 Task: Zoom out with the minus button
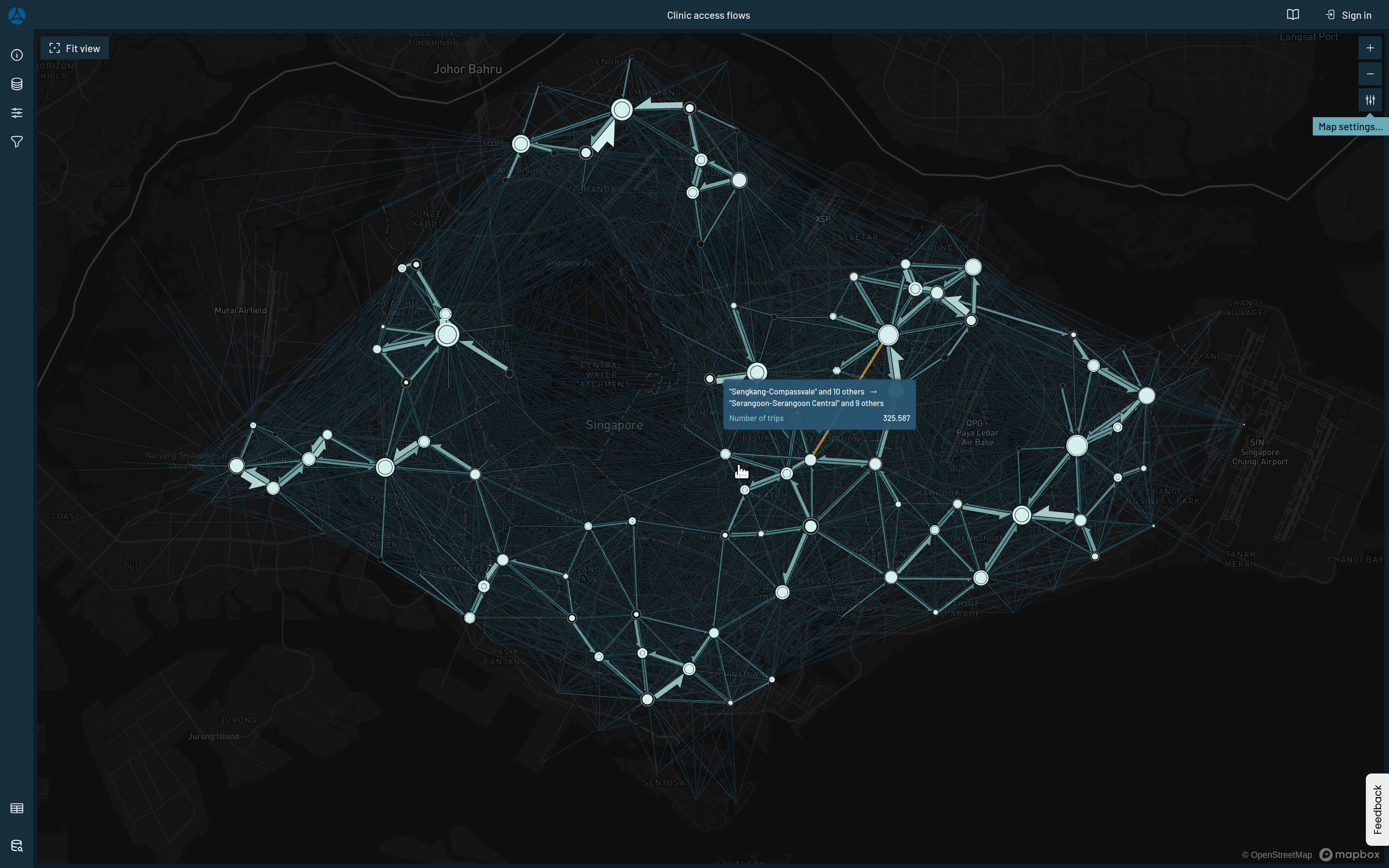click(x=1371, y=74)
